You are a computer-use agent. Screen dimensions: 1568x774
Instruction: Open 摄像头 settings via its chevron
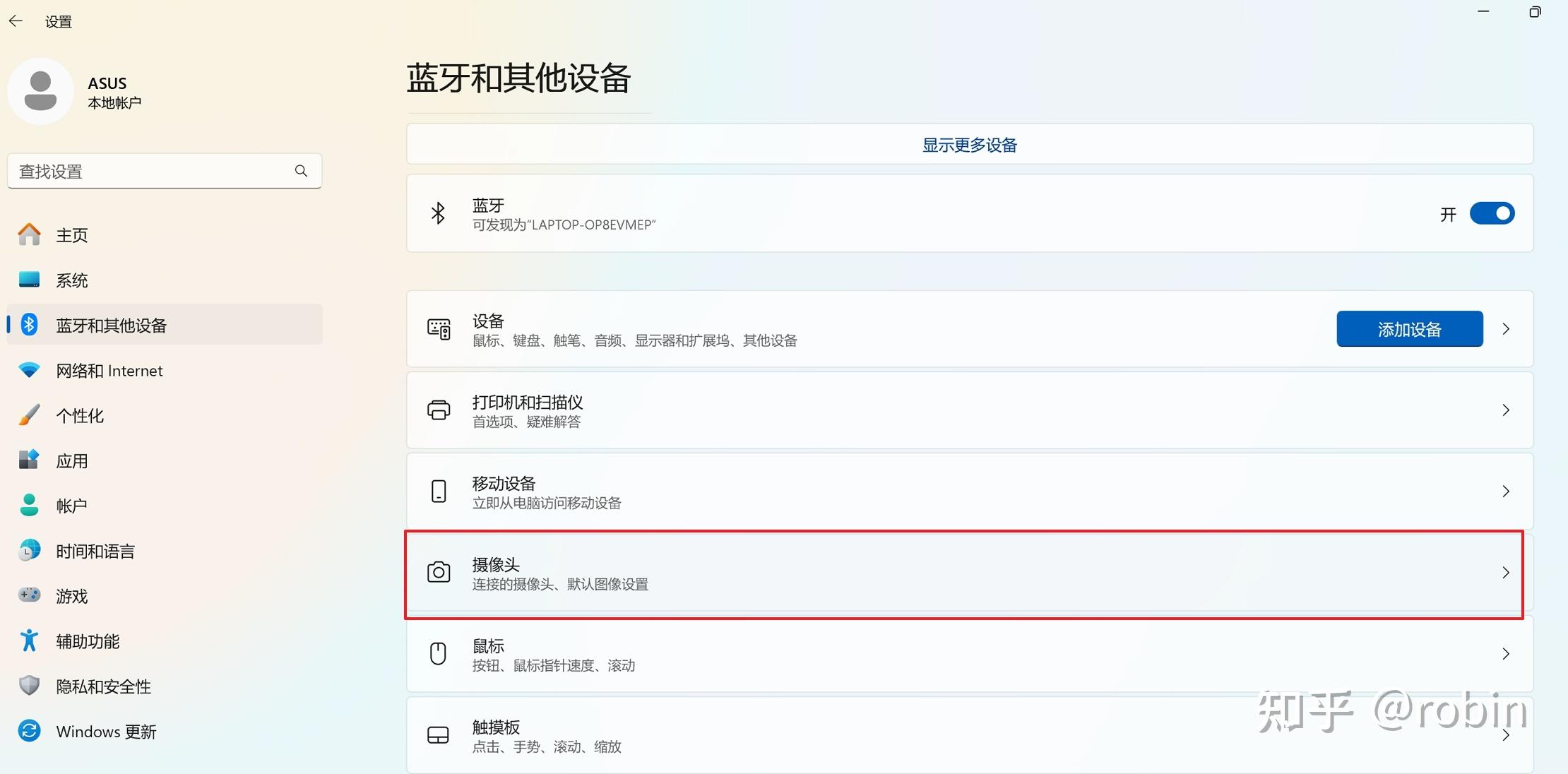click(1506, 573)
